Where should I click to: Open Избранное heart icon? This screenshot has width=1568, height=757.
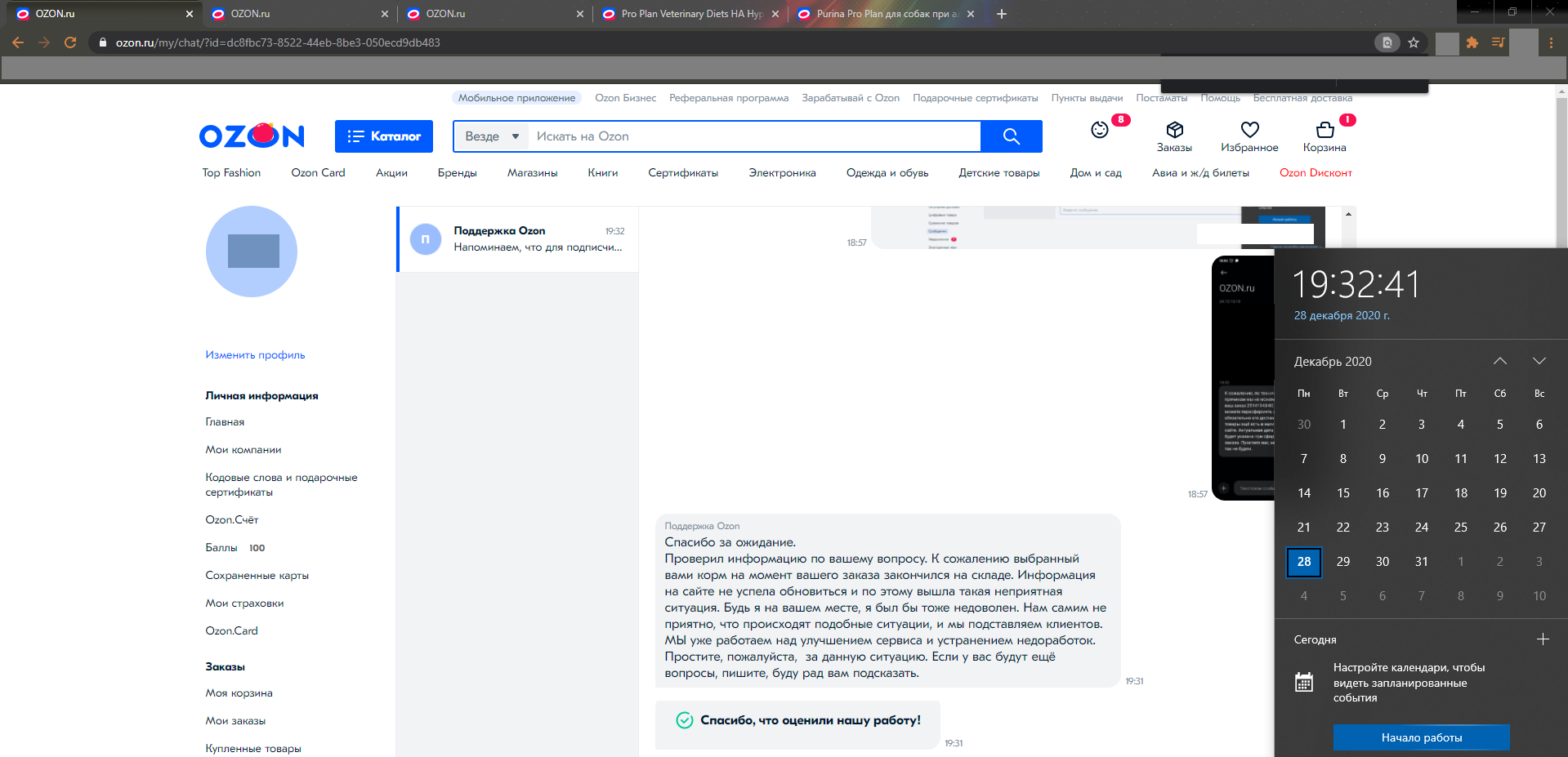pyautogui.click(x=1249, y=136)
